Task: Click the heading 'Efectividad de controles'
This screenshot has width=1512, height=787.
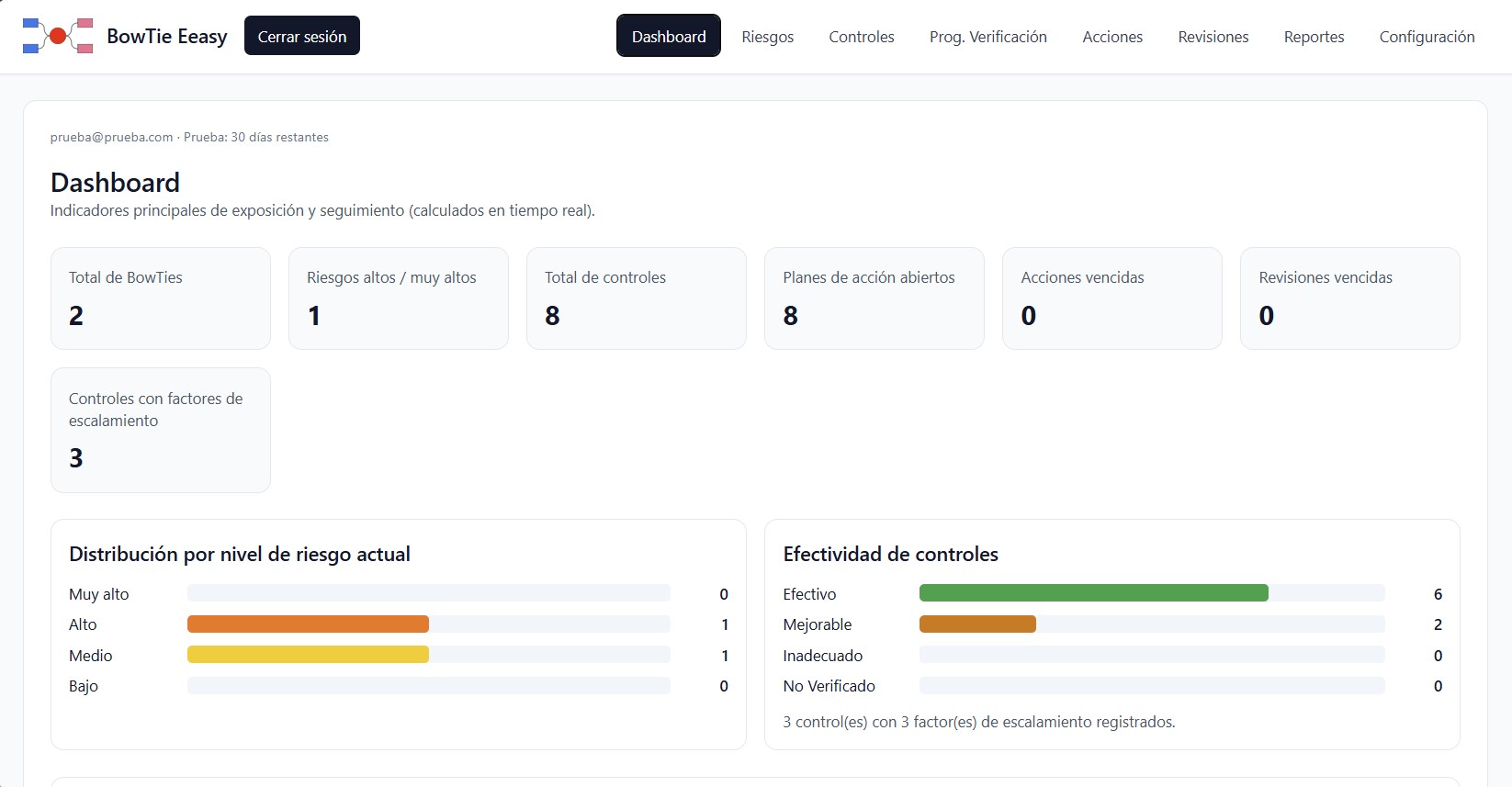Action: click(x=890, y=554)
